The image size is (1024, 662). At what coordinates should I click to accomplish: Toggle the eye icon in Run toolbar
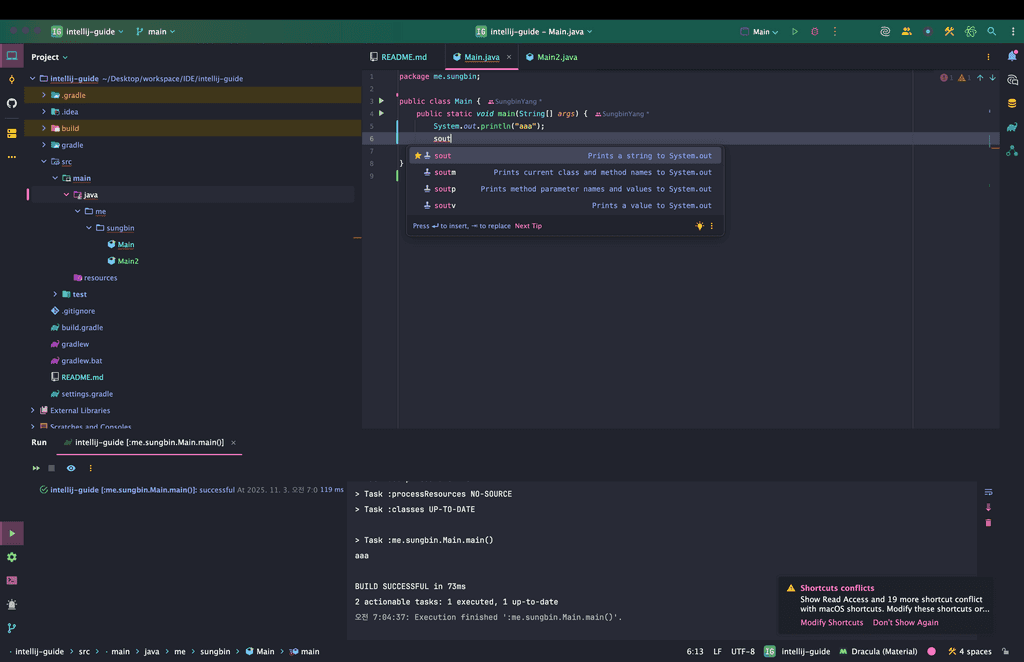(71, 468)
